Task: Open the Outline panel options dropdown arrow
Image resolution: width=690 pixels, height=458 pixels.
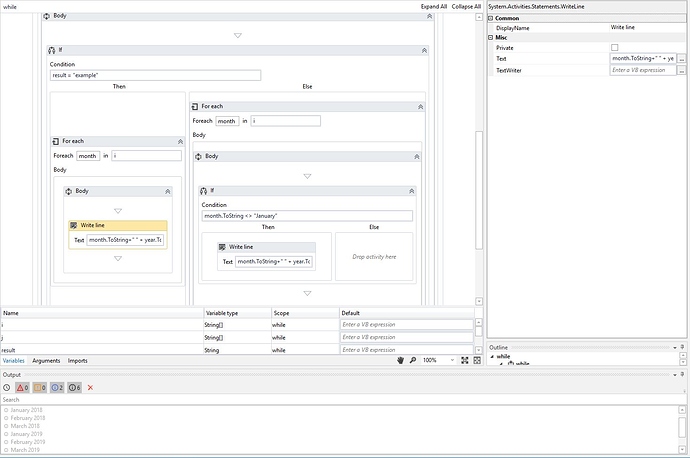Action: [x=675, y=348]
